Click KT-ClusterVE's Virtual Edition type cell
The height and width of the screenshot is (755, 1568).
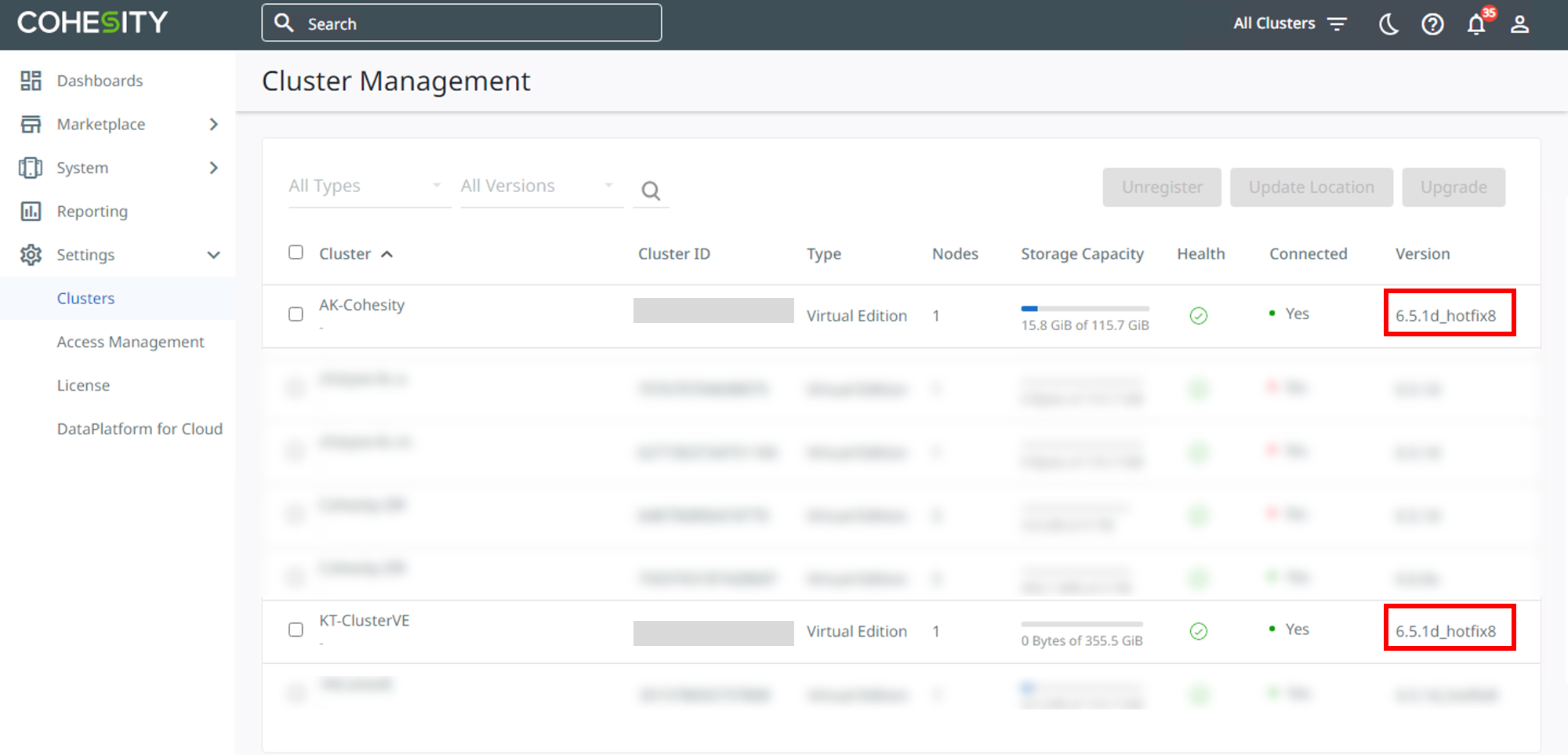856,631
